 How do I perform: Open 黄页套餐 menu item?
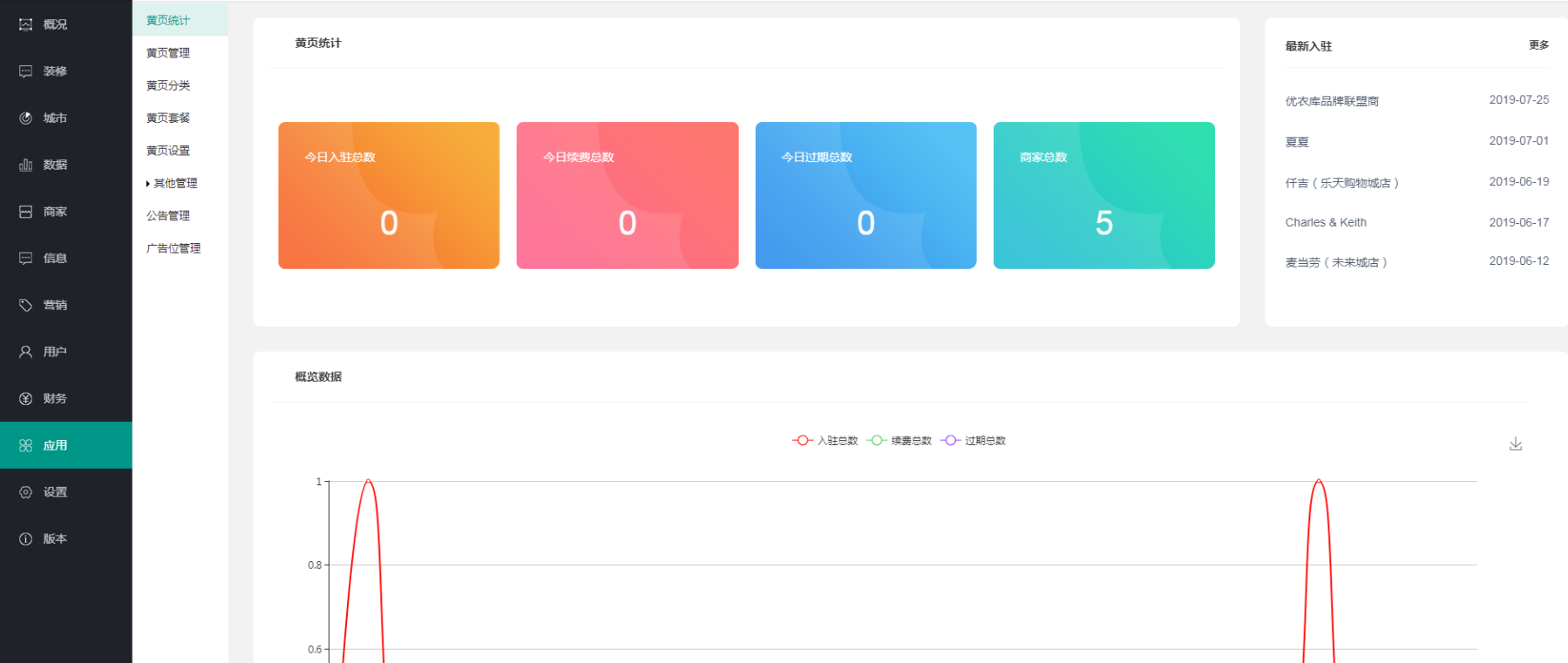tap(168, 118)
